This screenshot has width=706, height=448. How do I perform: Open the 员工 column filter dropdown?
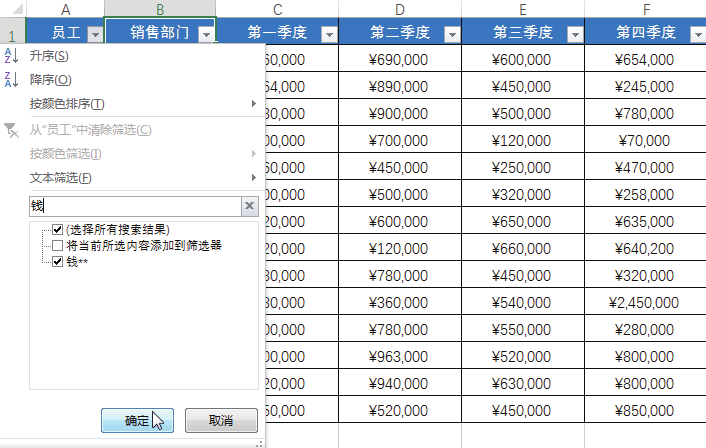(95, 34)
